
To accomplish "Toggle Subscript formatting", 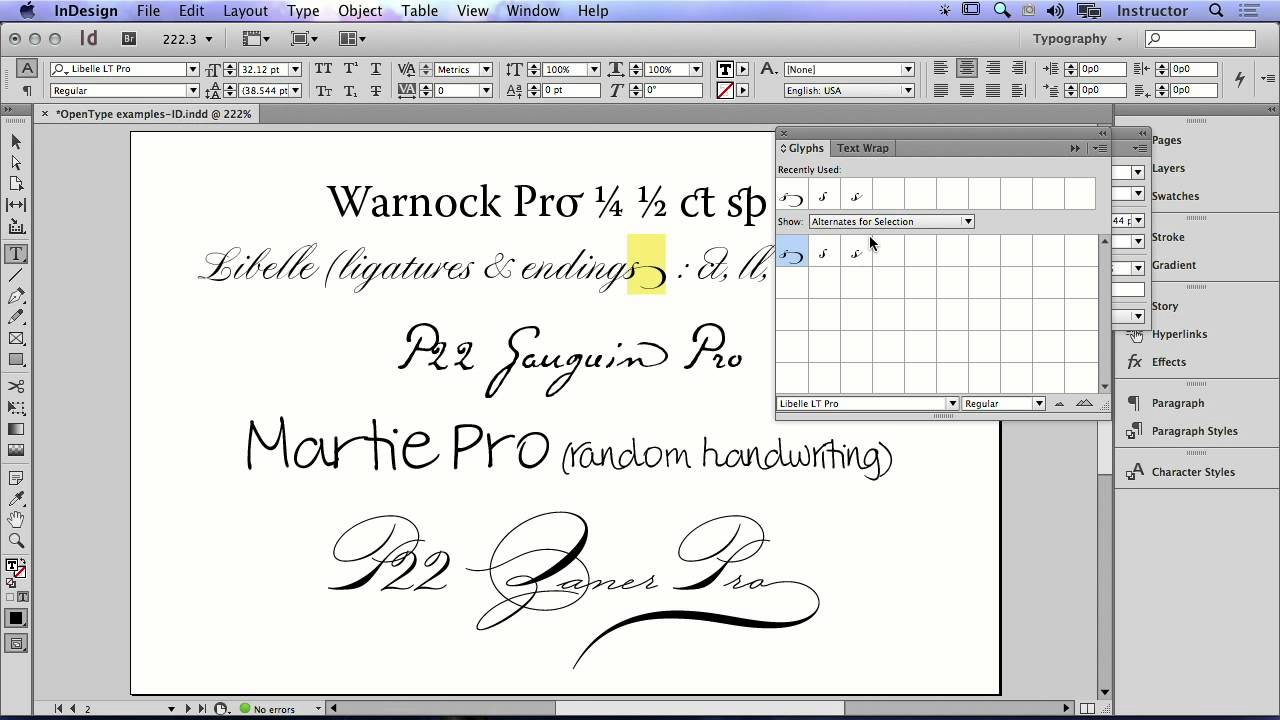I will pos(350,90).
